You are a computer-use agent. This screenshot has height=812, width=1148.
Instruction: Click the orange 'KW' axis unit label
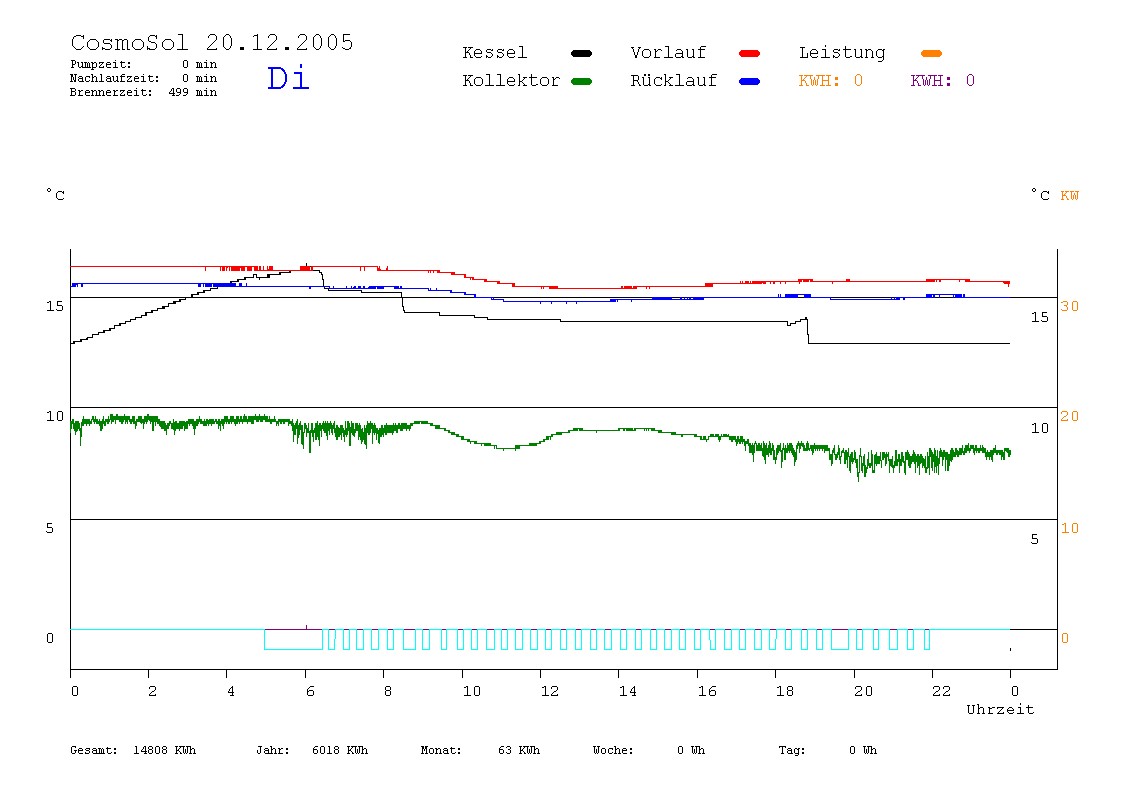(1070, 195)
